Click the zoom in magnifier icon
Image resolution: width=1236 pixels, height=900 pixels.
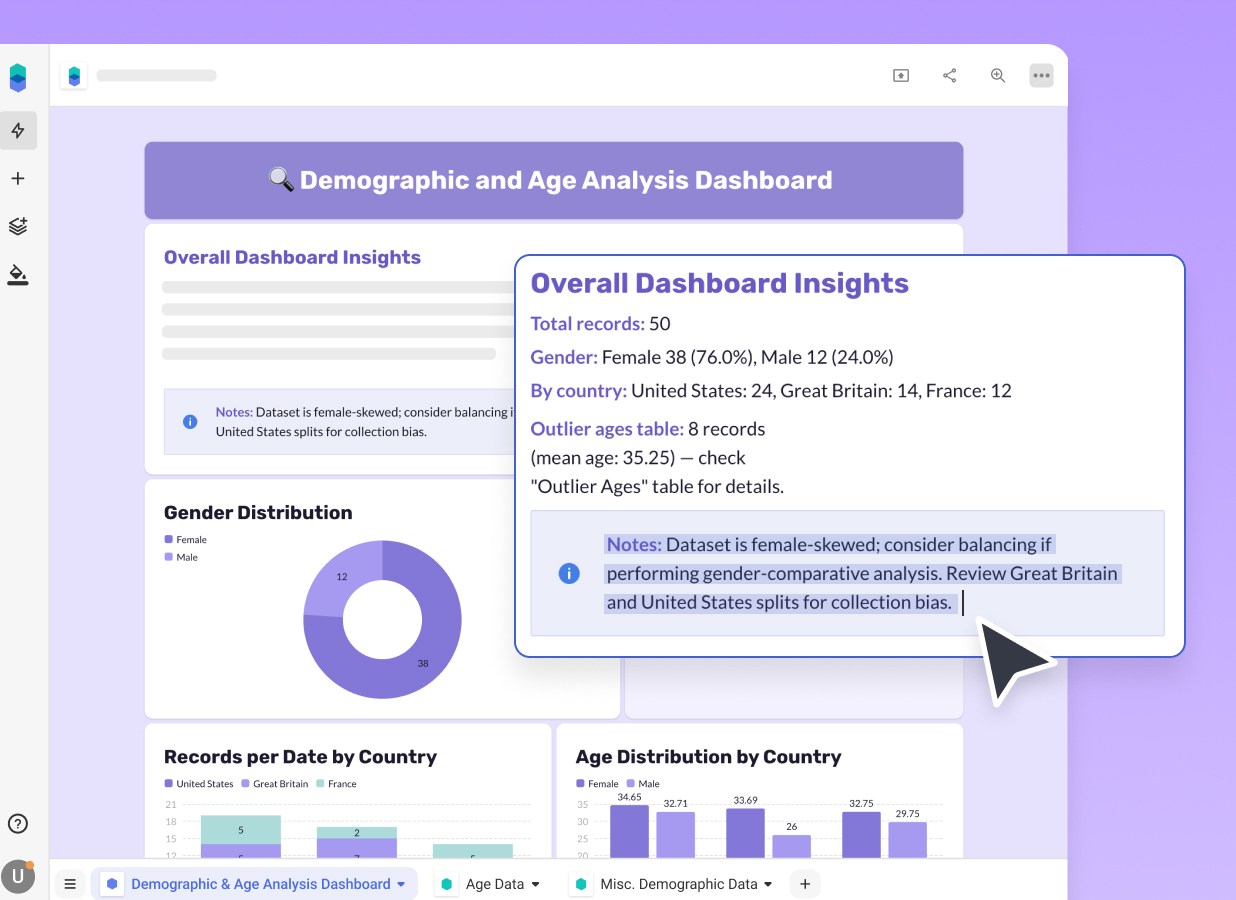click(997, 76)
